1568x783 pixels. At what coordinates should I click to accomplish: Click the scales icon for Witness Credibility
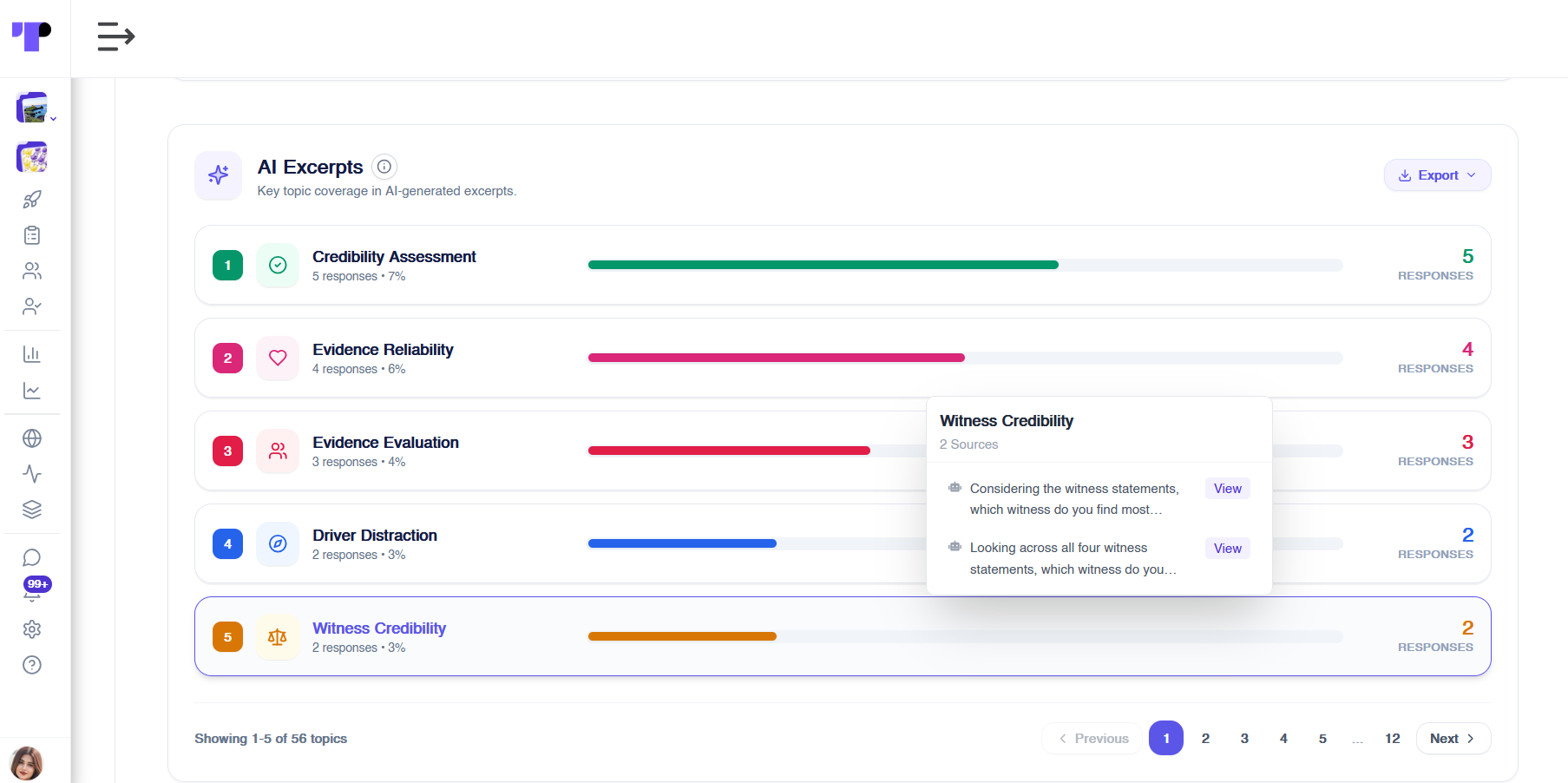tap(278, 636)
